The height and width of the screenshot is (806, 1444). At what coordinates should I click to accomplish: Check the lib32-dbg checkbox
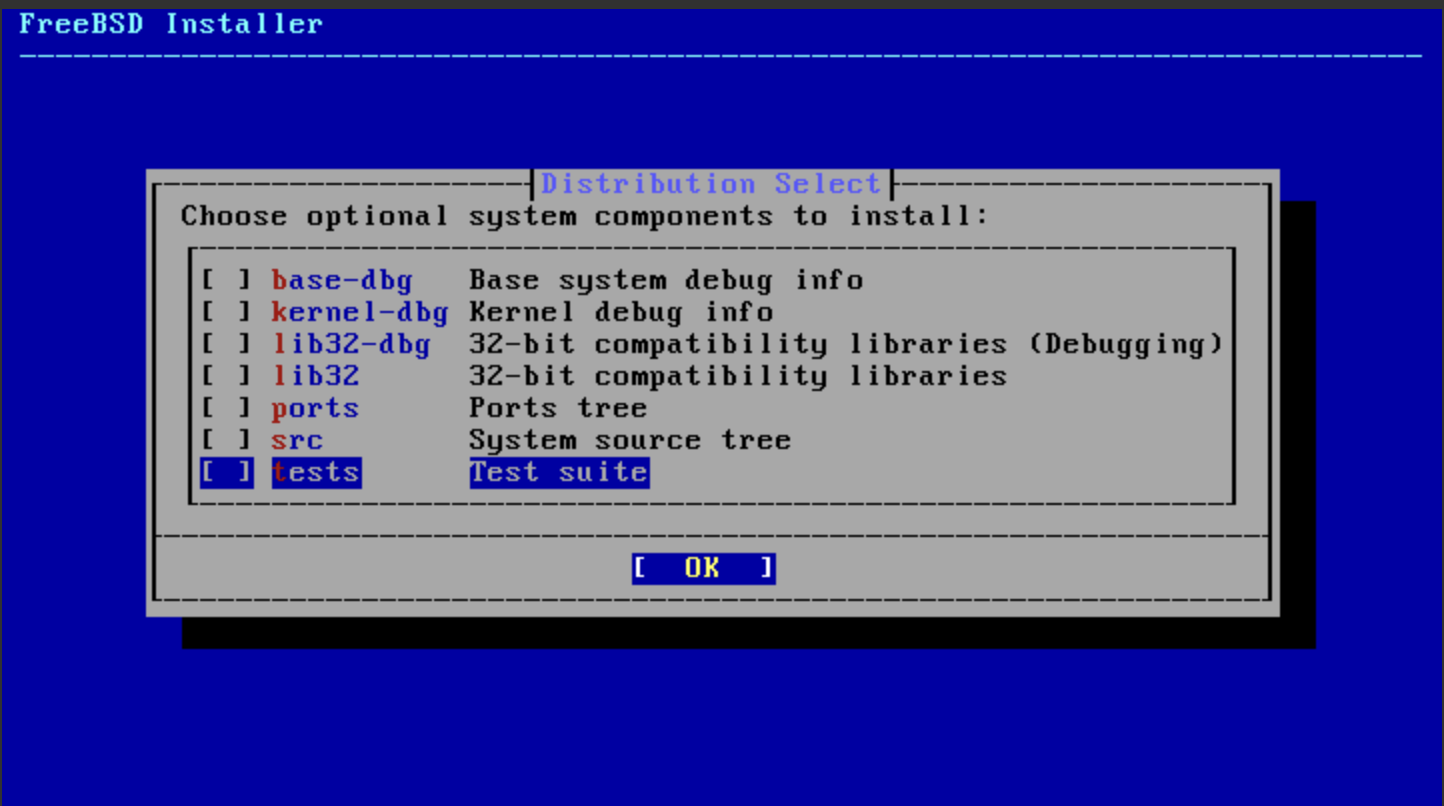226,344
